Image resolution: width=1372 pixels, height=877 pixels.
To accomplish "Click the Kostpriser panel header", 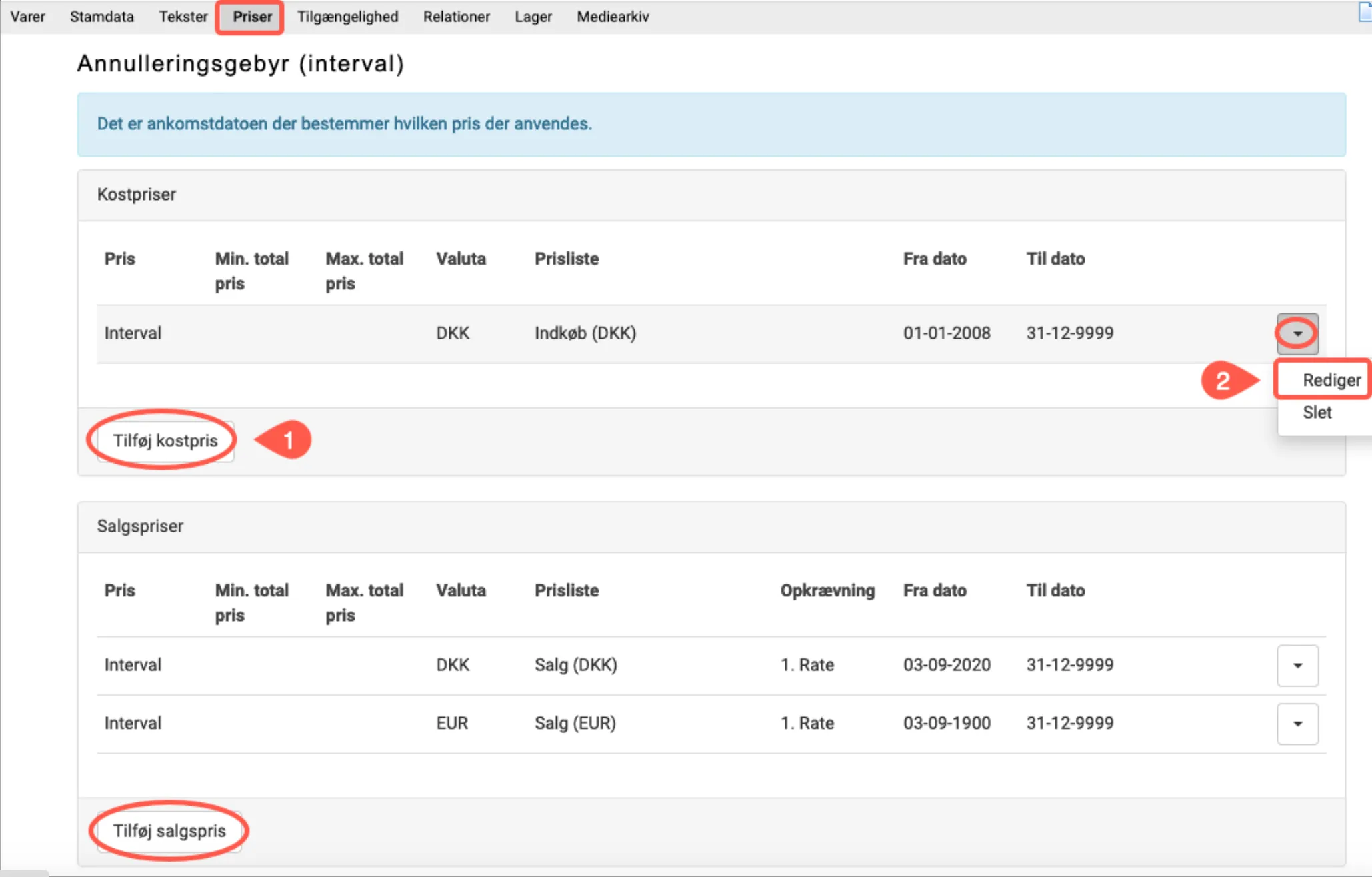I will tap(137, 195).
